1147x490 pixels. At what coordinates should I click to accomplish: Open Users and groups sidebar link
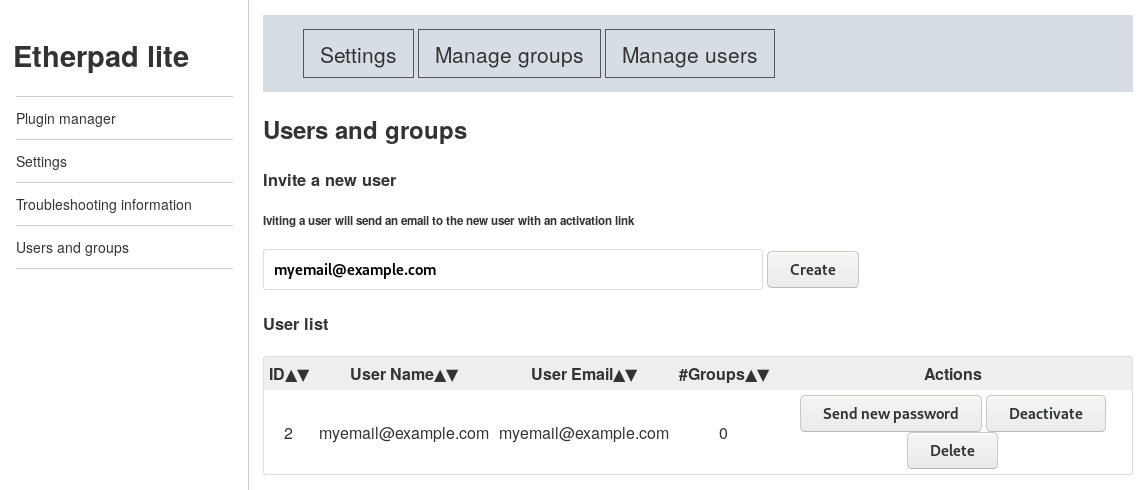72,248
